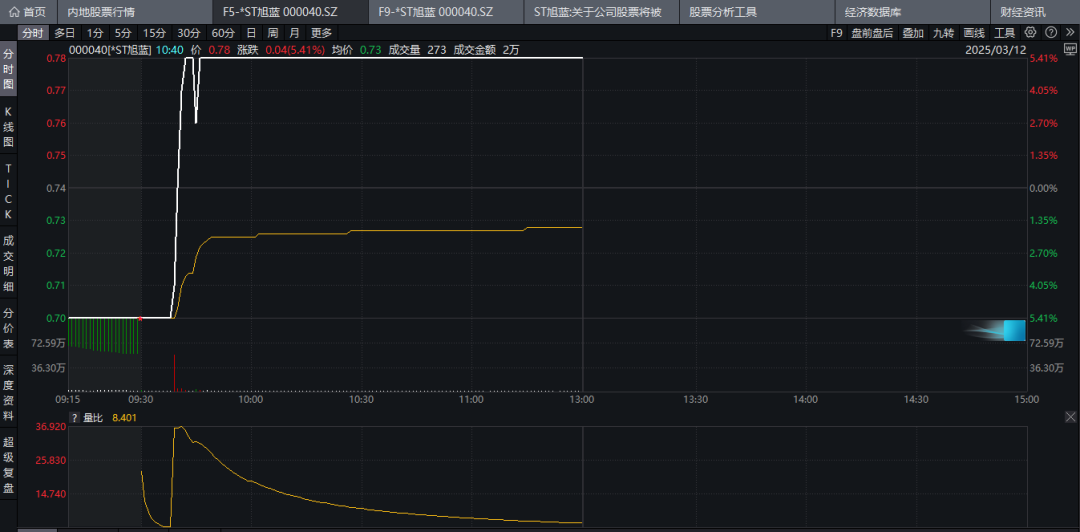Enable 九转 indicator
Image resolution: width=1080 pixels, height=532 pixels.
pos(943,33)
